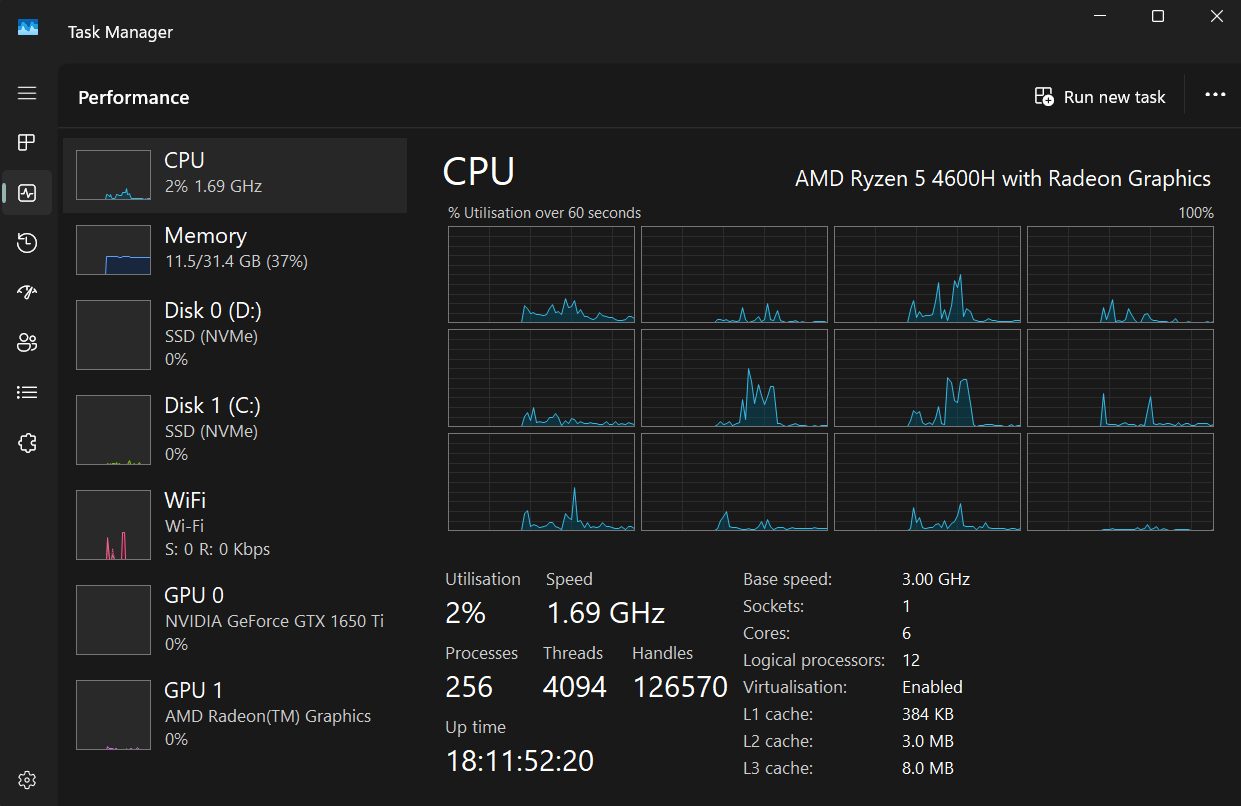Open the Processes page icon
Screen dimensions: 1241x806
[x=27, y=143]
